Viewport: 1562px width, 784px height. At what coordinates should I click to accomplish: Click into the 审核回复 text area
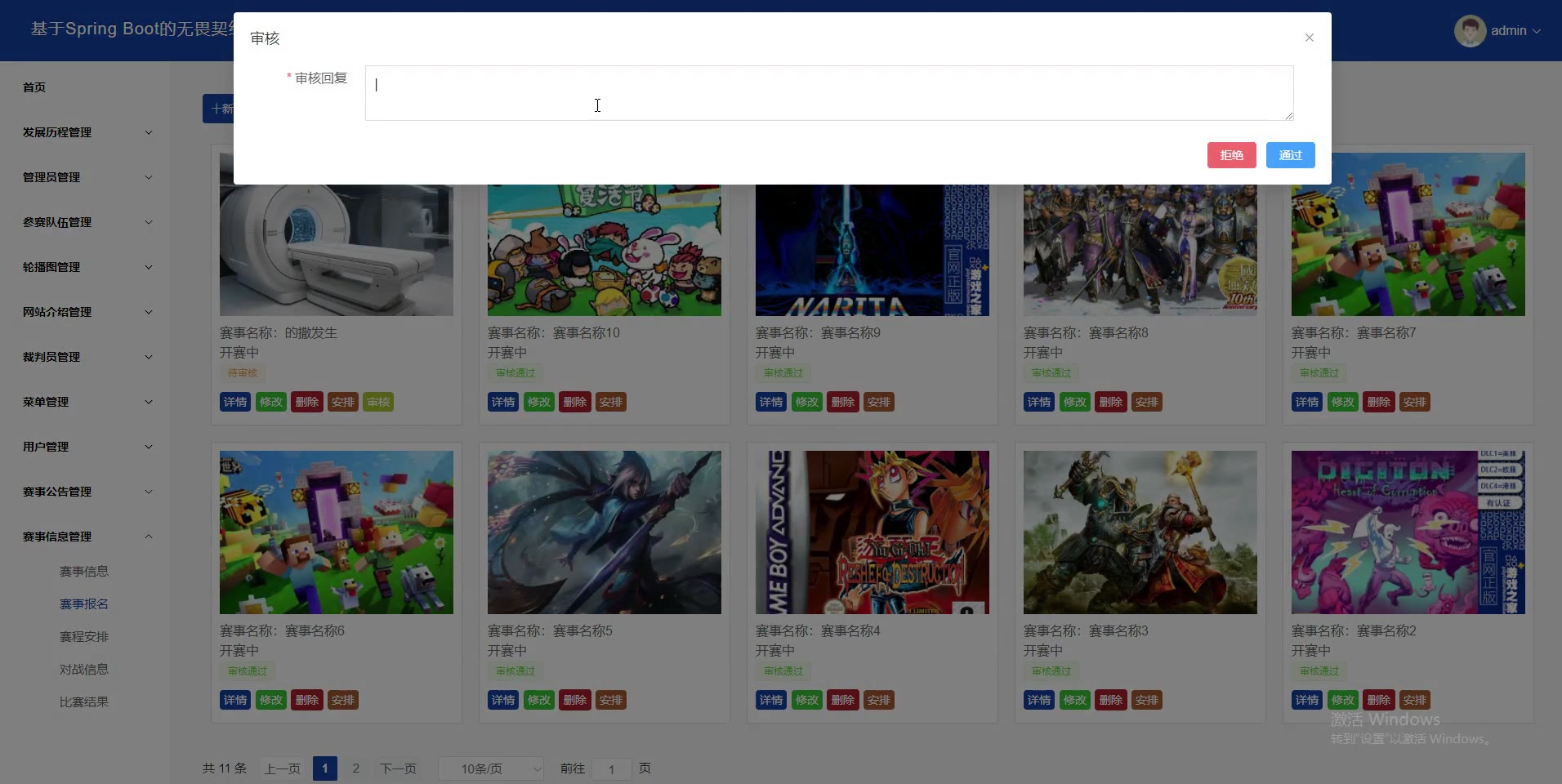coord(829,93)
